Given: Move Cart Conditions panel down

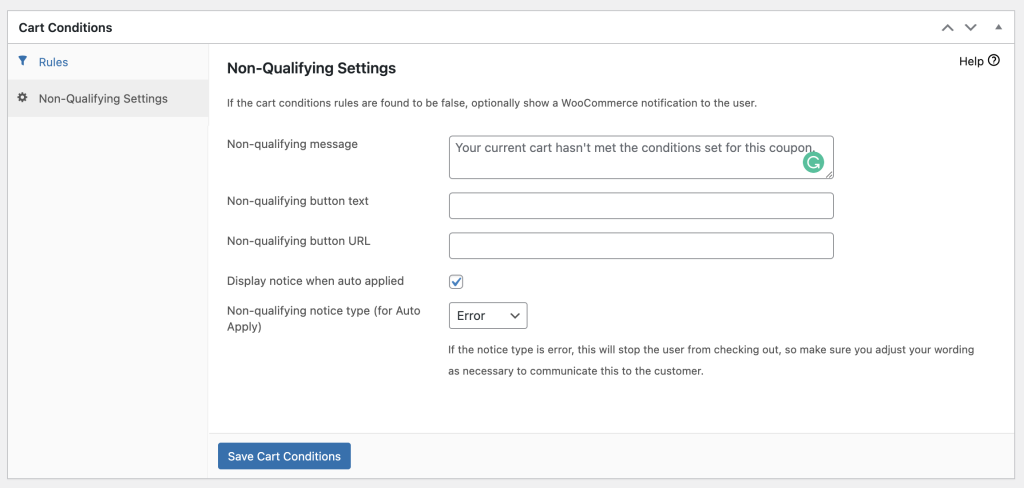Looking at the screenshot, I should 971,27.
